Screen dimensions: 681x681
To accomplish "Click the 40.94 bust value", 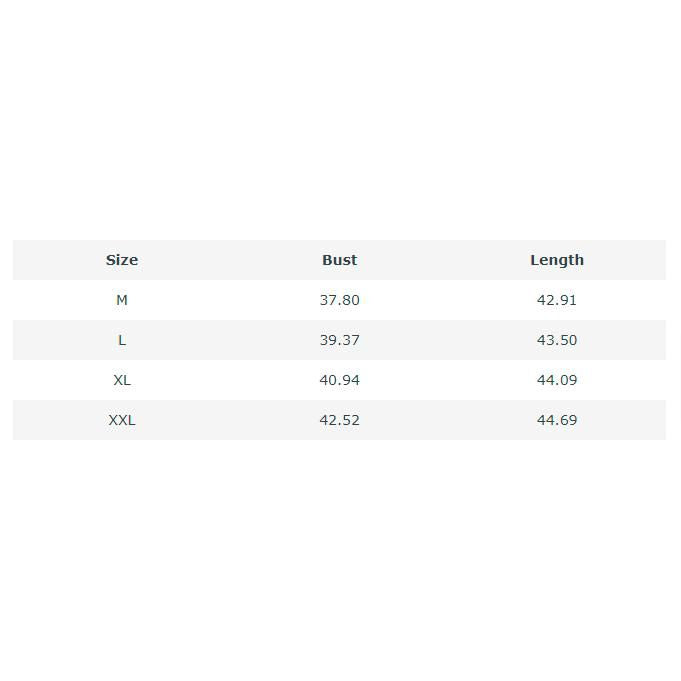I will [x=339, y=380].
